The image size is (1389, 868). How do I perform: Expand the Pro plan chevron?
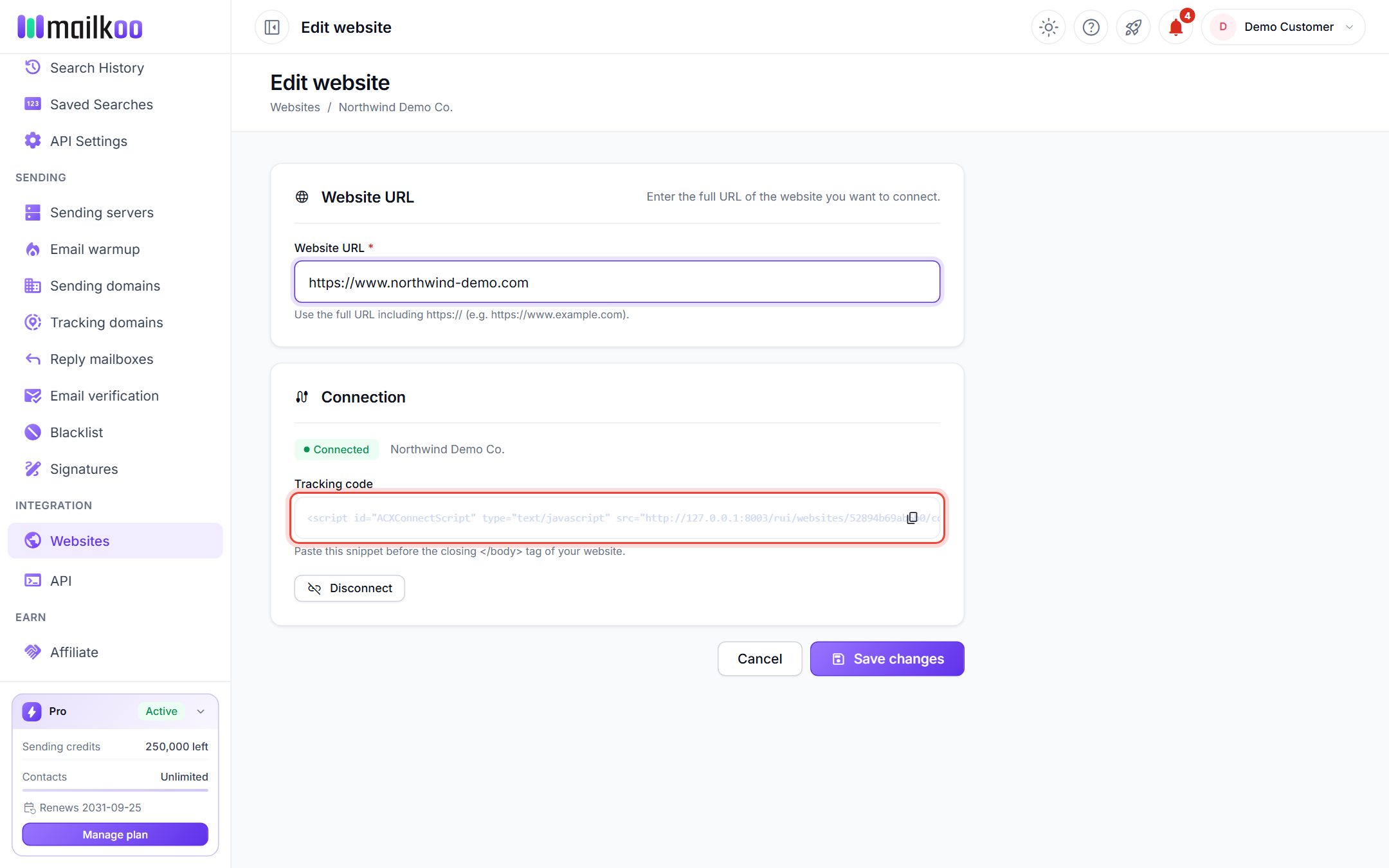click(201, 711)
